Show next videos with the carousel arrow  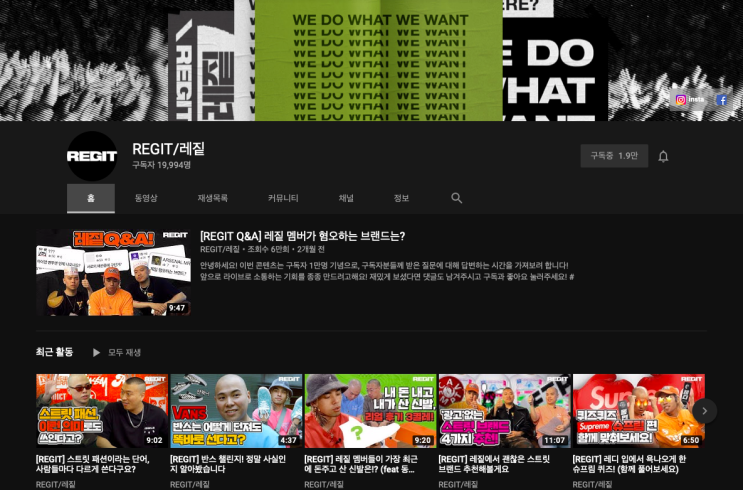pos(704,411)
